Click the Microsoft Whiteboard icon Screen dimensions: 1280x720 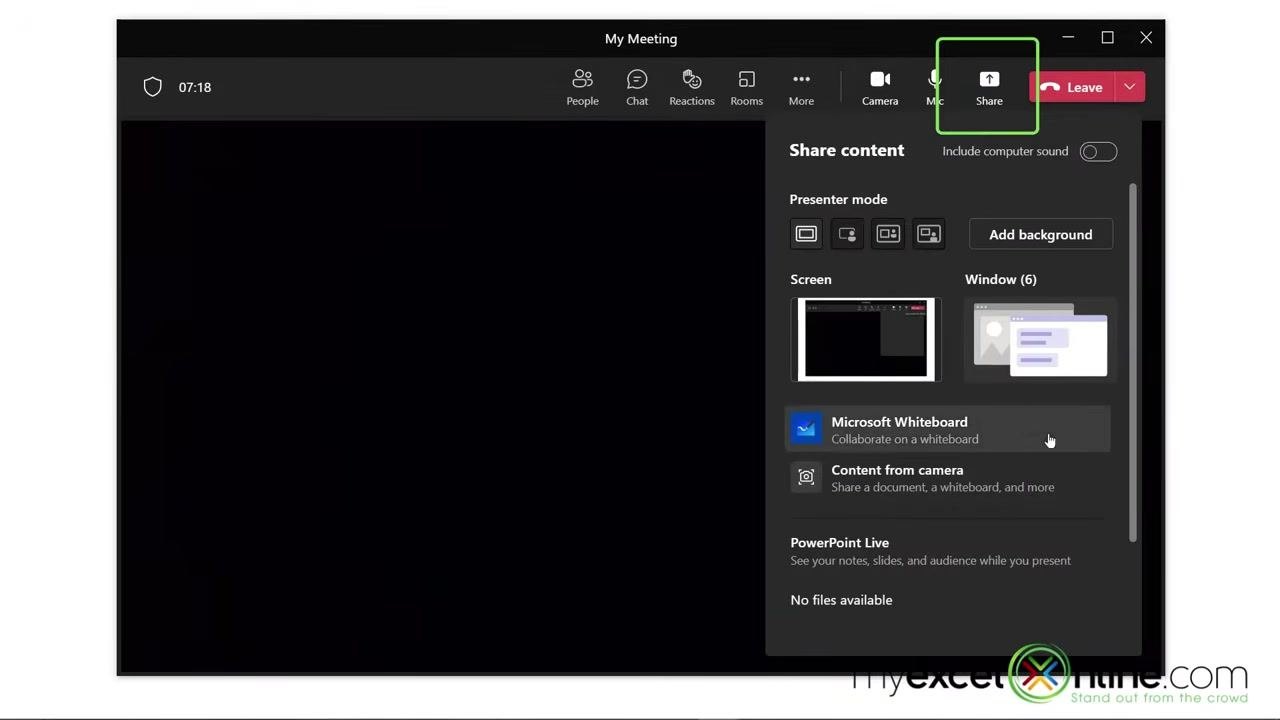[806, 429]
